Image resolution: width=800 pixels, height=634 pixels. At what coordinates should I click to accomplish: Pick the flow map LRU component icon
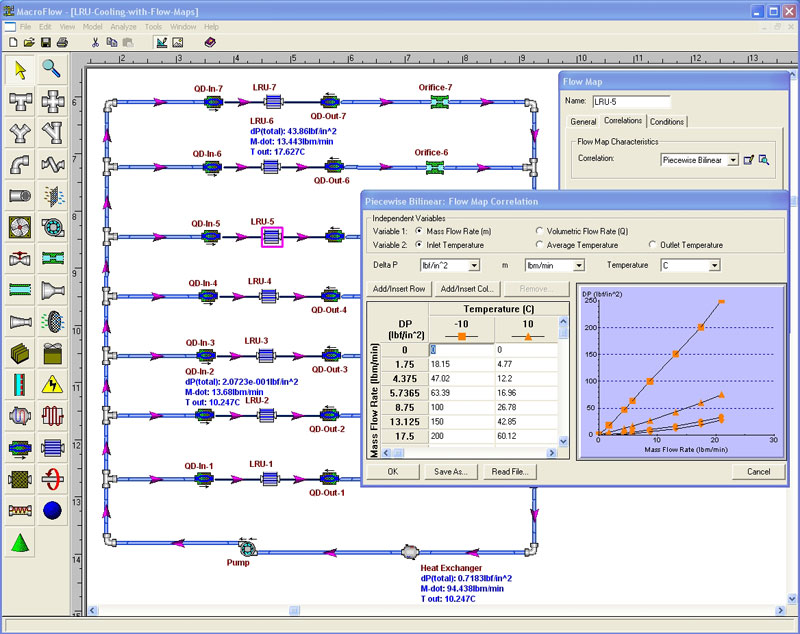point(52,448)
